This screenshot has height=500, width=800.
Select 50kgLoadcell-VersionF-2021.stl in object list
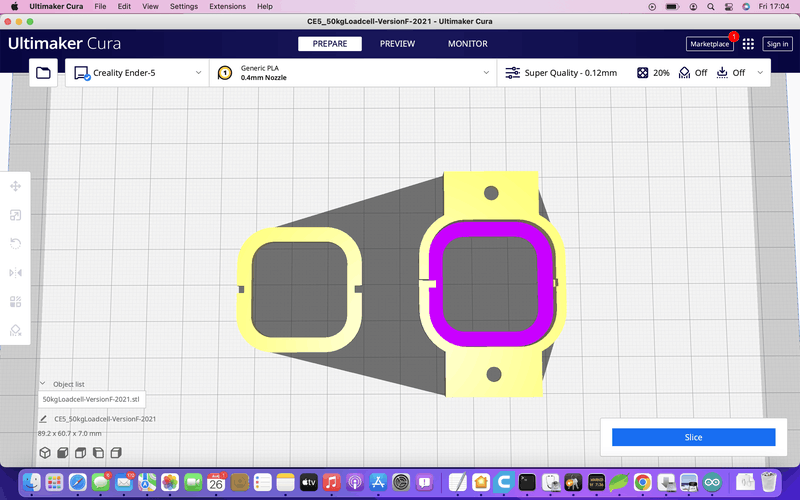93,399
